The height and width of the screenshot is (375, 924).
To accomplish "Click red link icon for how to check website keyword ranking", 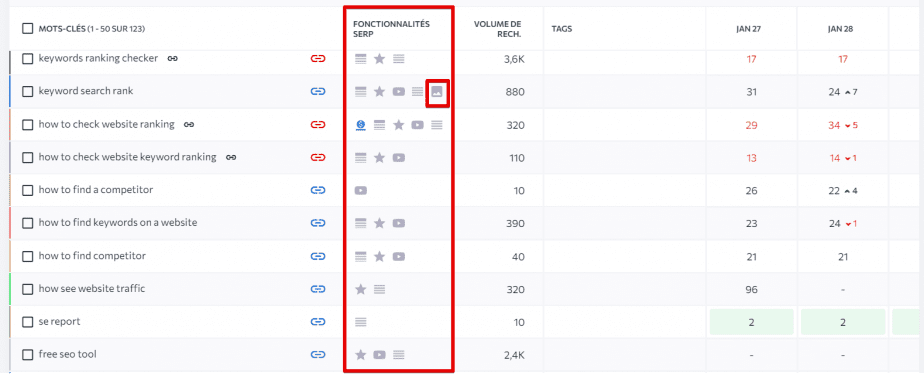I will [318, 157].
